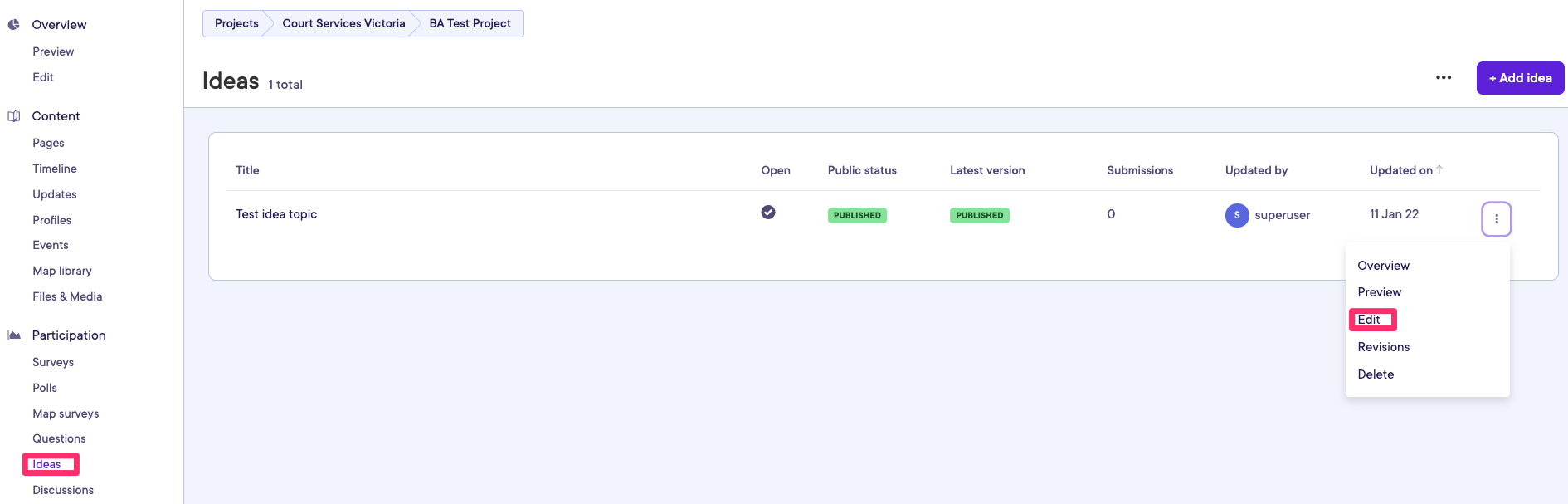This screenshot has height=504, width=1568.
Task: Click the Content book icon in sidebar
Action: click(x=14, y=116)
